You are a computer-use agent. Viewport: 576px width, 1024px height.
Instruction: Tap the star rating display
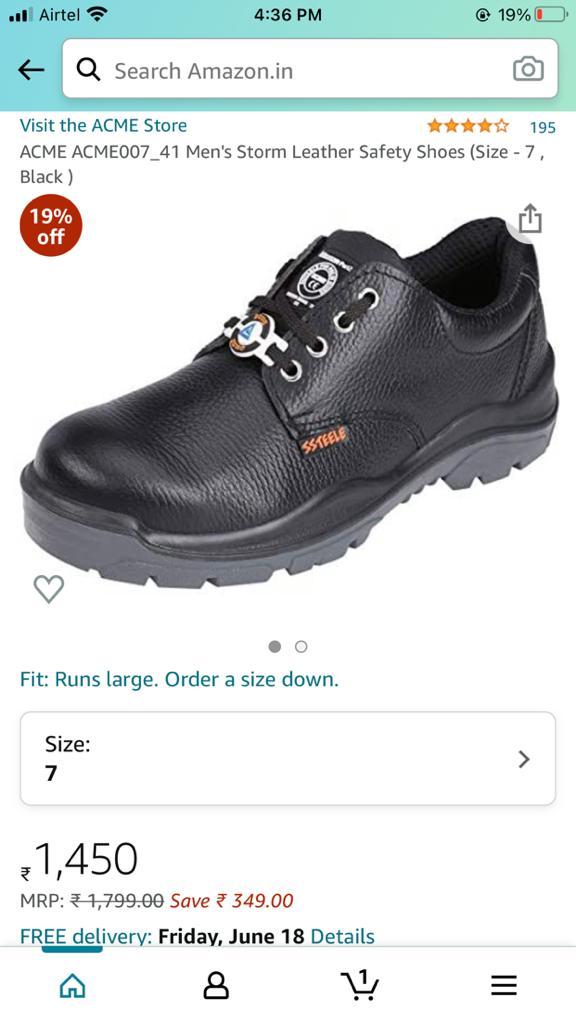(x=468, y=125)
